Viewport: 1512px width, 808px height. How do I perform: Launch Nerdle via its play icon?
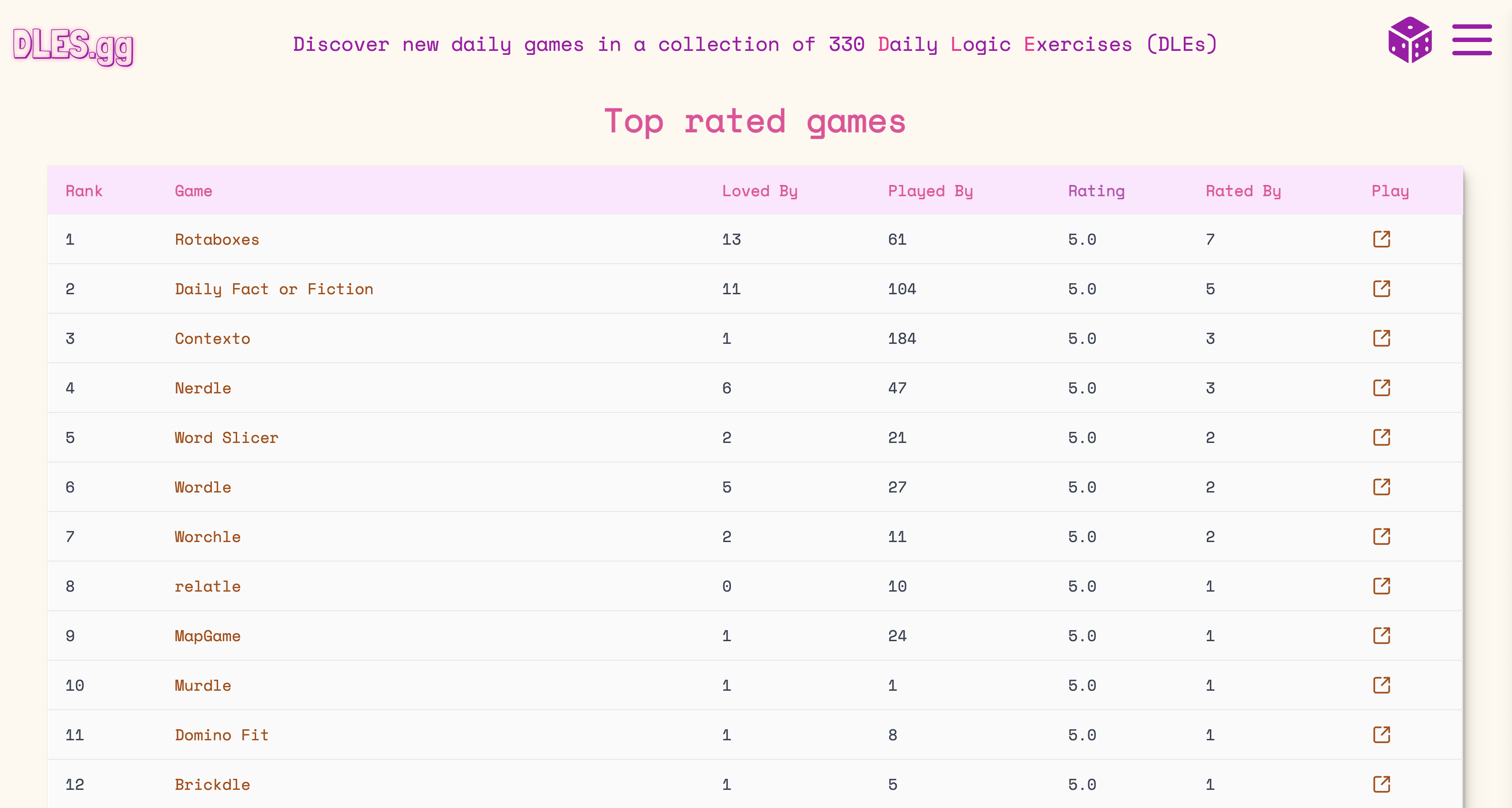pos(1382,388)
